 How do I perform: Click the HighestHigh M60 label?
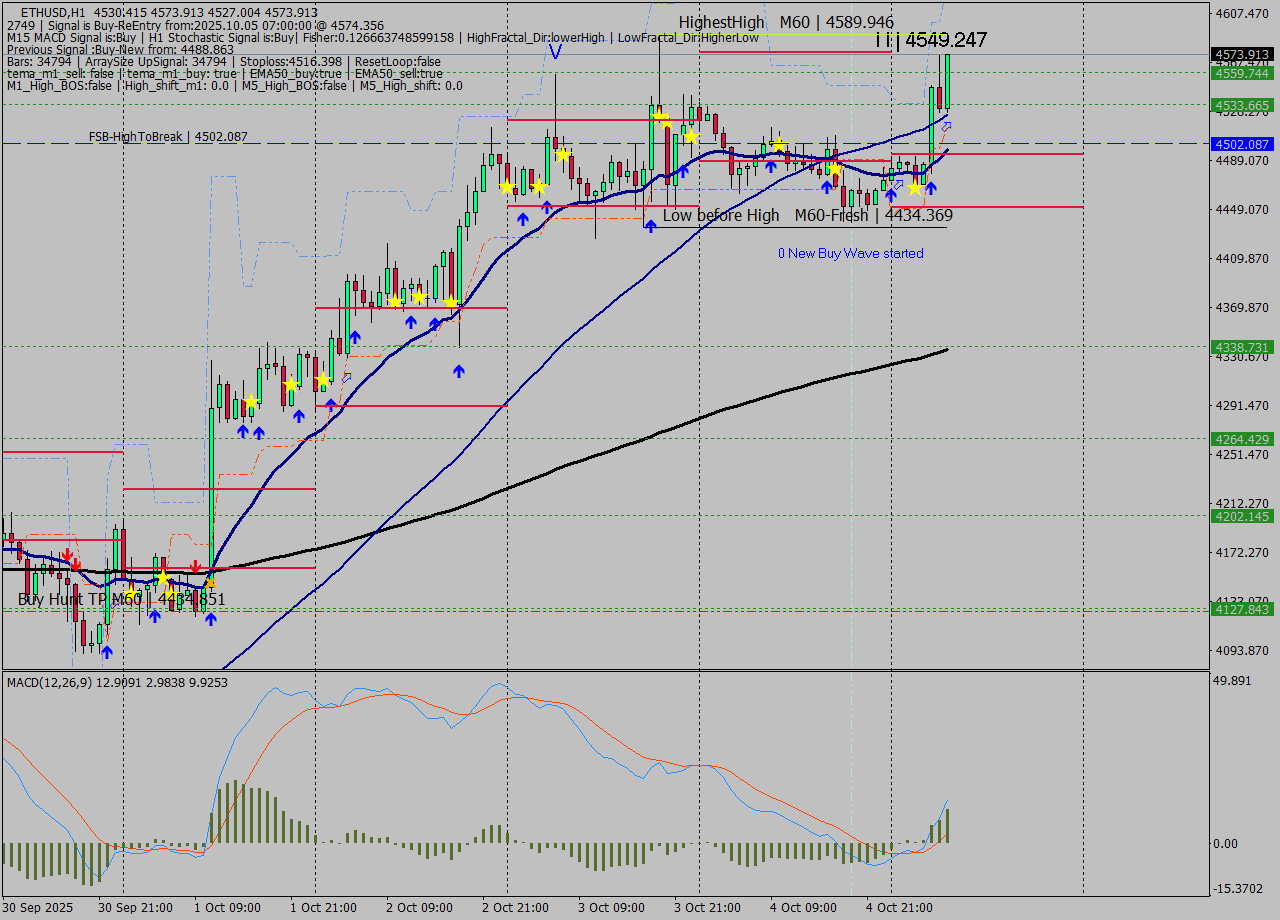tap(786, 22)
